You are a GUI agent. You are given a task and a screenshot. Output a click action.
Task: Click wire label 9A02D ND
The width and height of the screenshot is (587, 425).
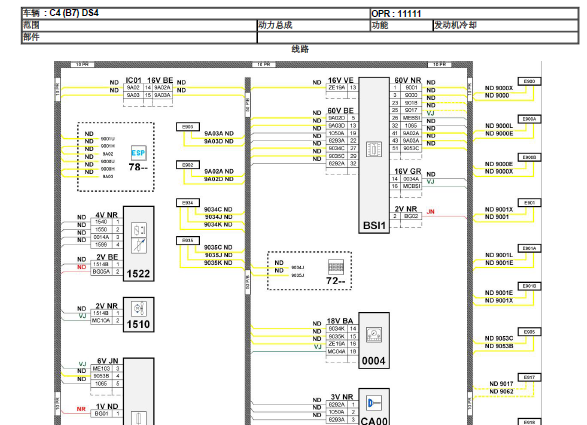(219, 179)
